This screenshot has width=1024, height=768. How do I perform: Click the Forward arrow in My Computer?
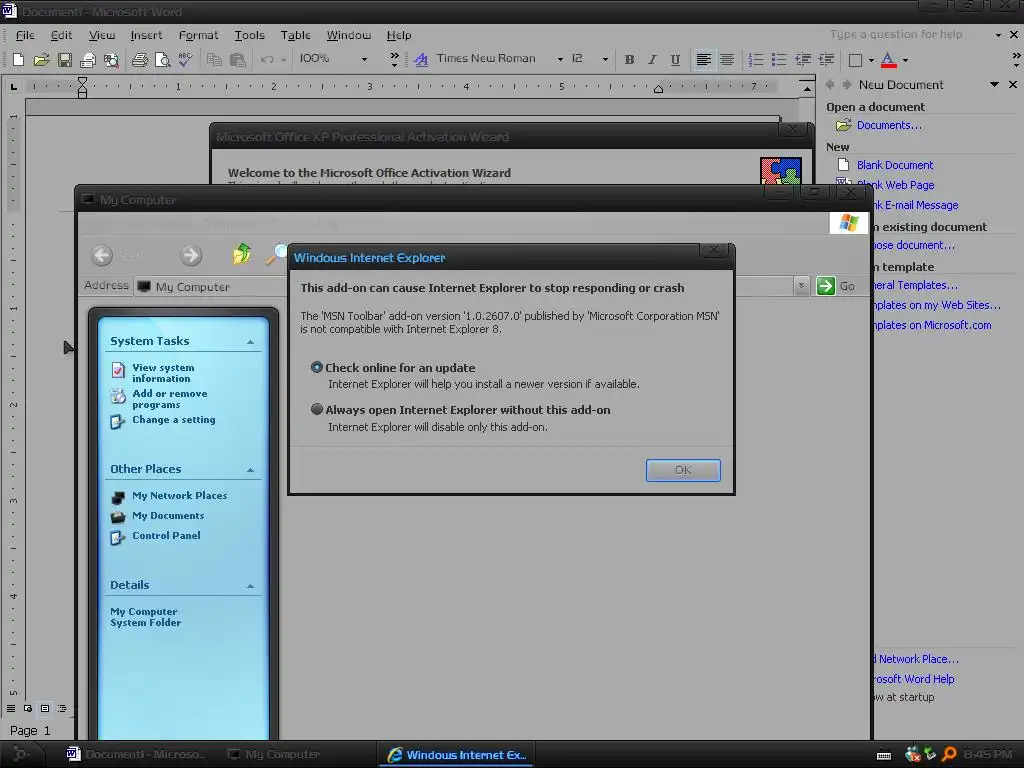[191, 255]
